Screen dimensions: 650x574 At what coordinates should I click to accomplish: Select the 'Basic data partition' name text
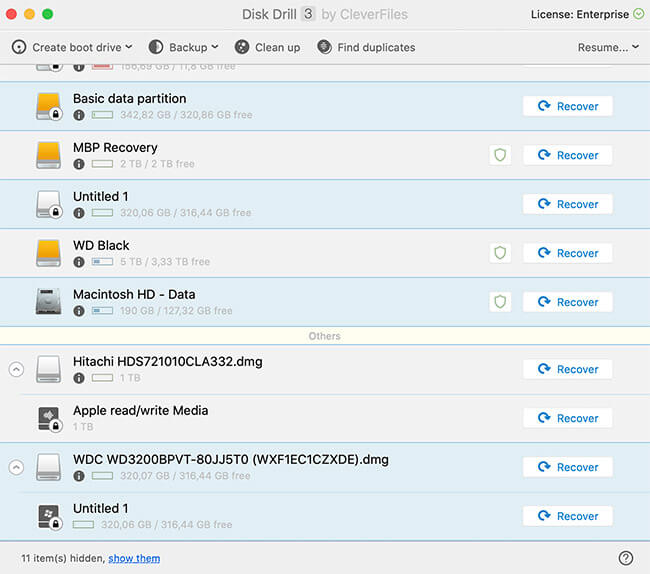point(129,99)
